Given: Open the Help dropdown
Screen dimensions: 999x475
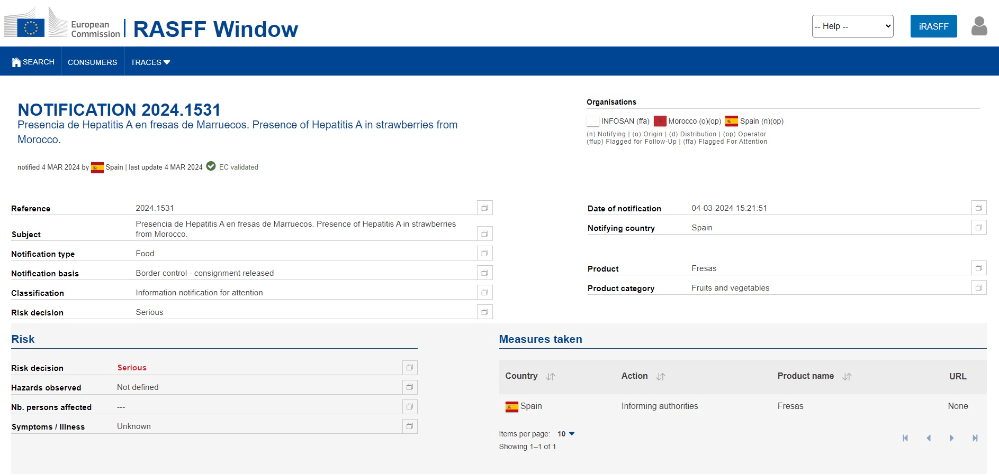Looking at the screenshot, I should point(852,26).
